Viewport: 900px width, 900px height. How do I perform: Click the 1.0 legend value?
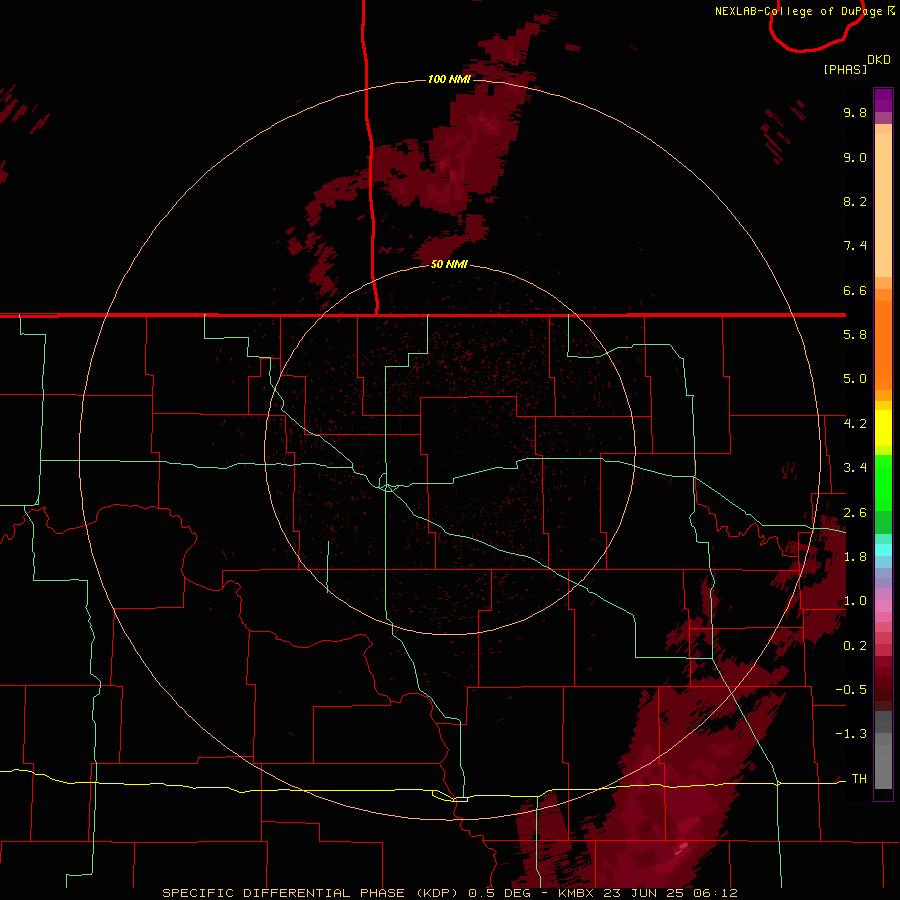(x=855, y=601)
